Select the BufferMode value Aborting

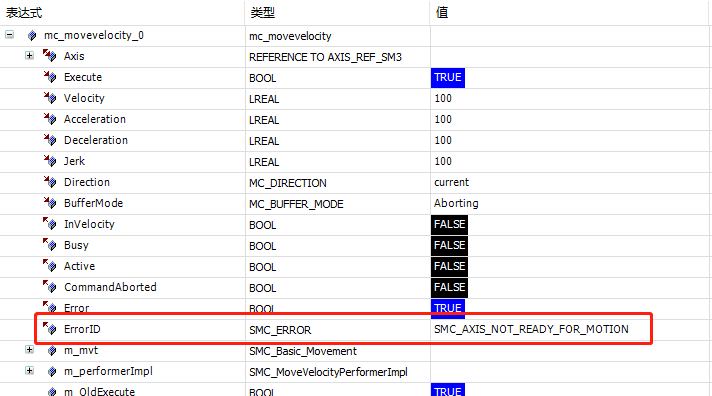pos(456,203)
